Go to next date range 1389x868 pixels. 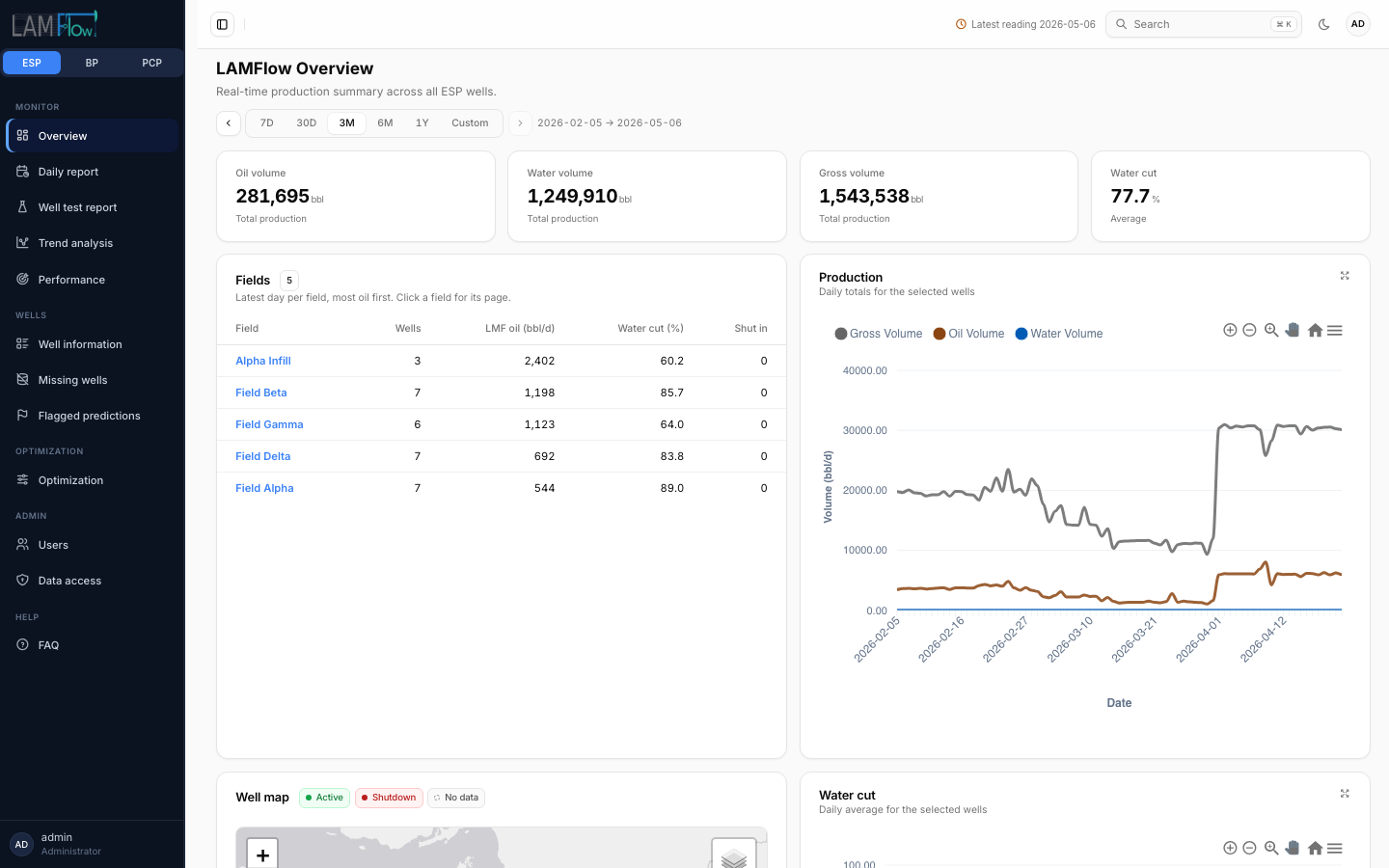(520, 123)
